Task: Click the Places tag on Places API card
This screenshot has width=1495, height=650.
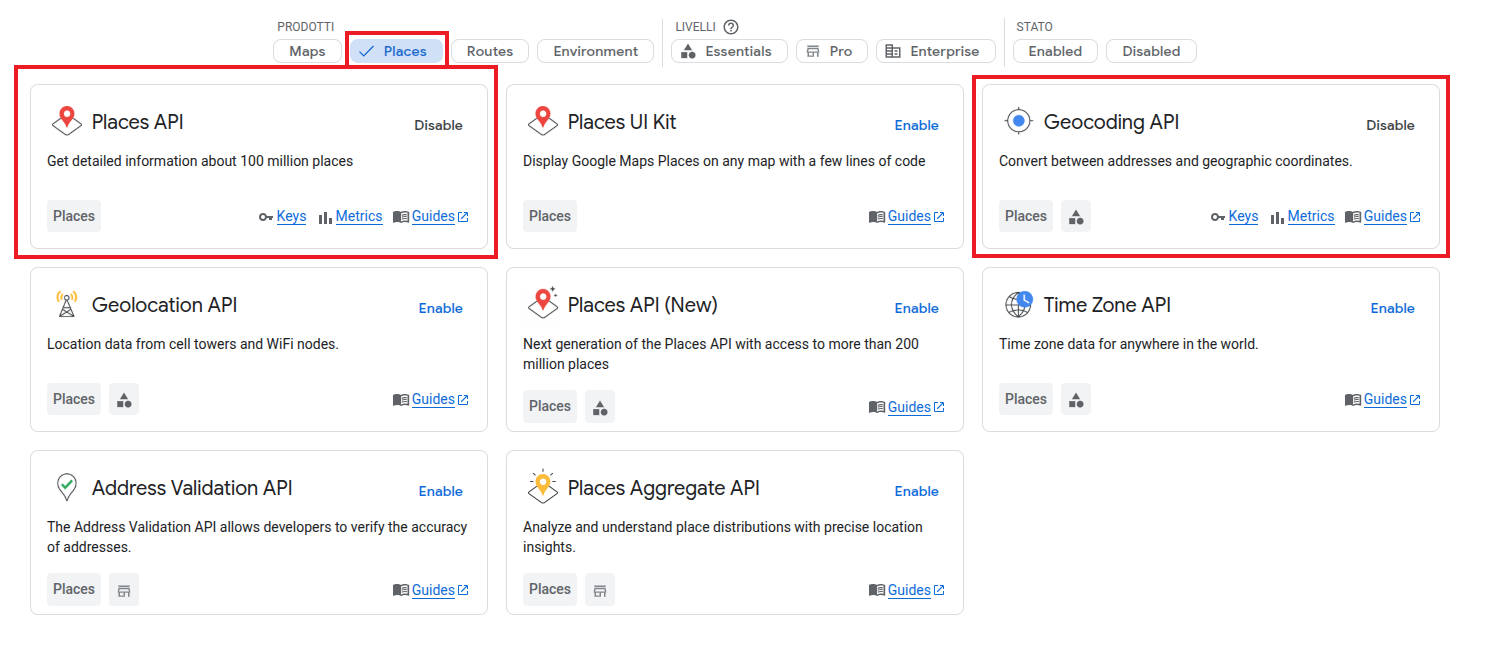Action: (74, 216)
